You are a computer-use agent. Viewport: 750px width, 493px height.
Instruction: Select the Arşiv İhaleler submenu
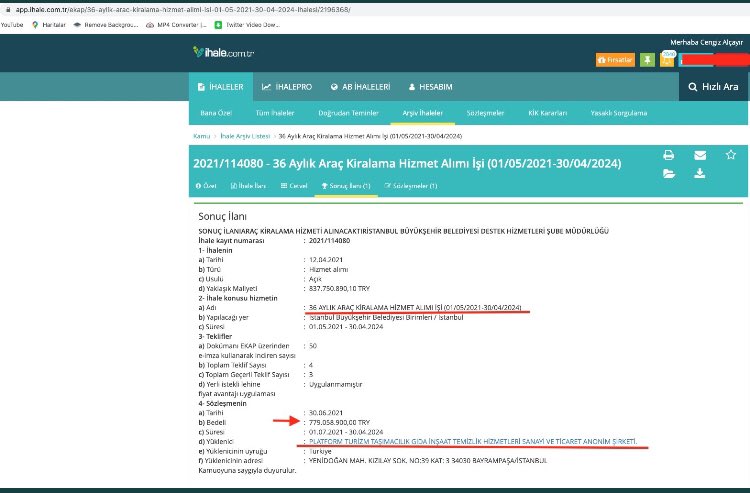click(422, 113)
